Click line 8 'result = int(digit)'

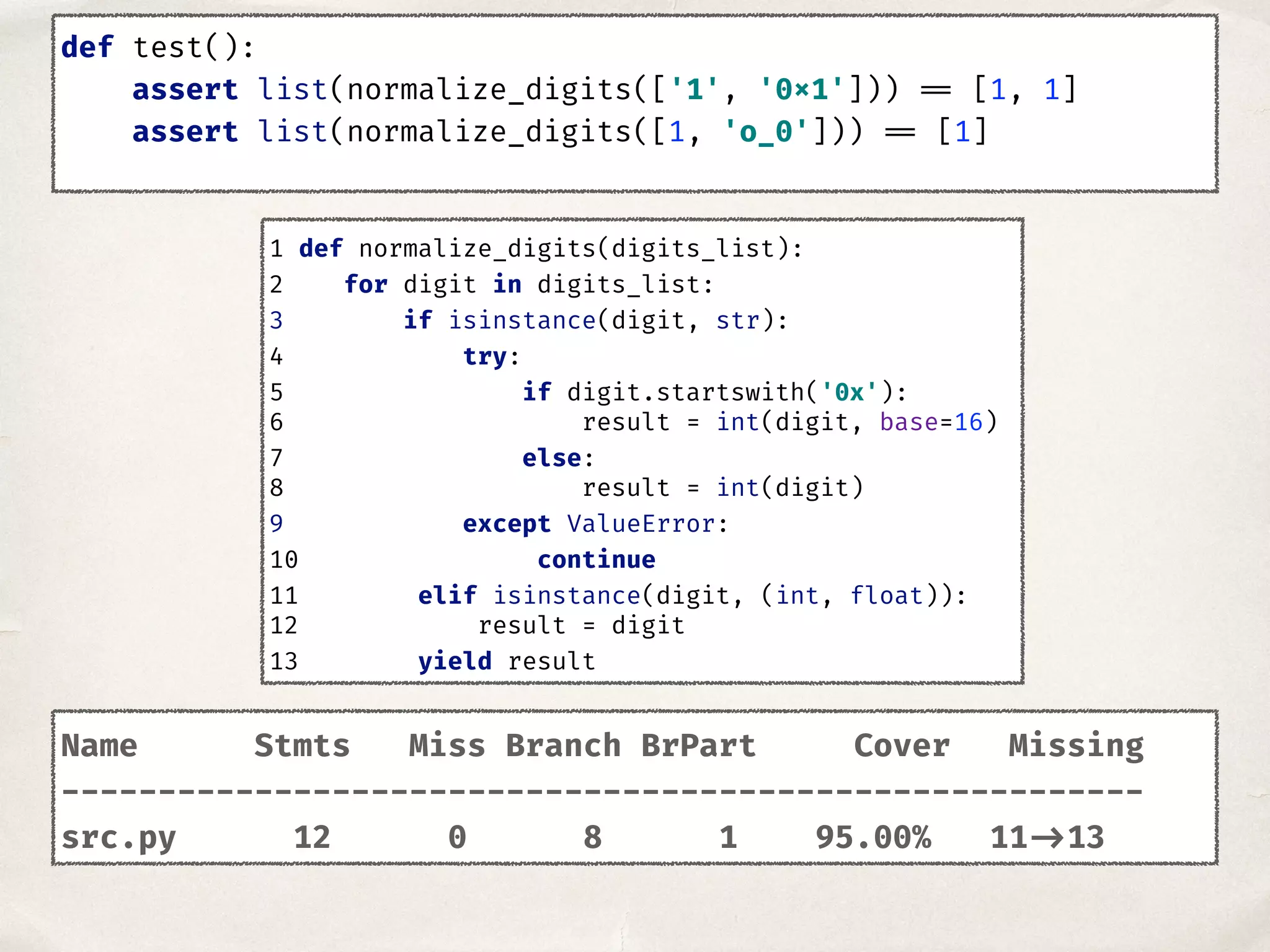[722, 488]
